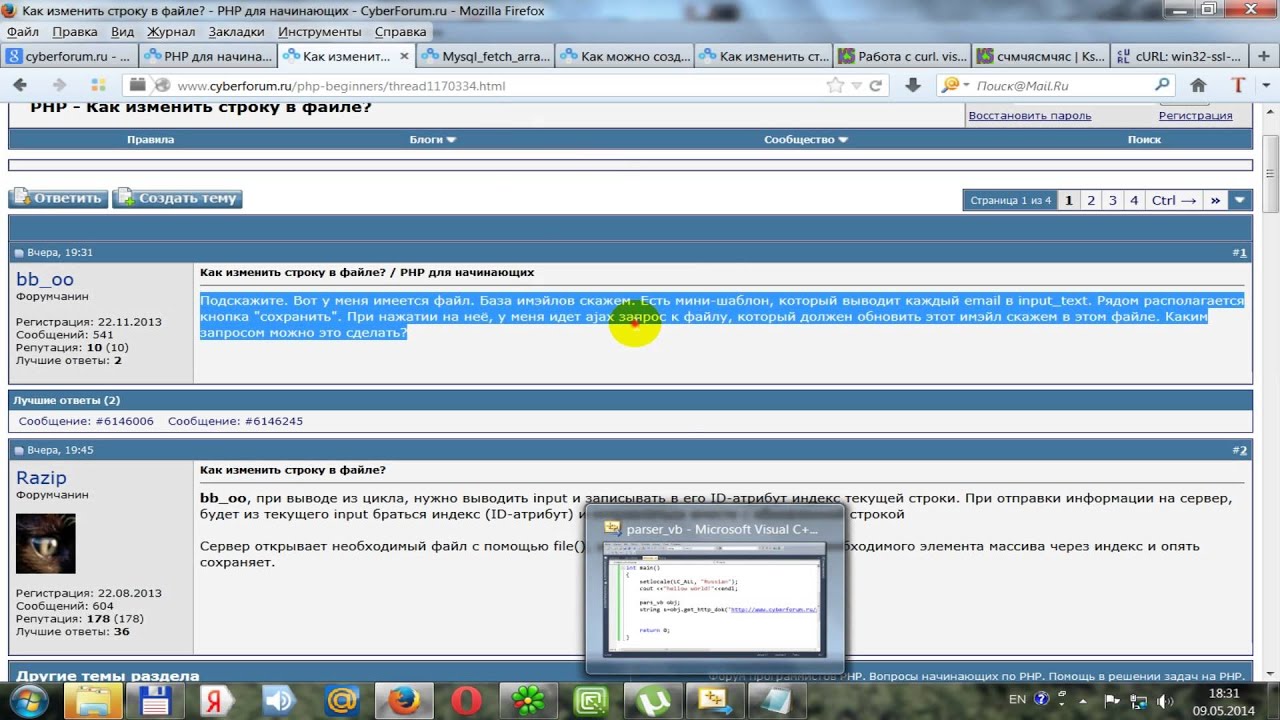Switch to the cyberforum.ru tab
The image size is (1280, 720).
(69, 56)
